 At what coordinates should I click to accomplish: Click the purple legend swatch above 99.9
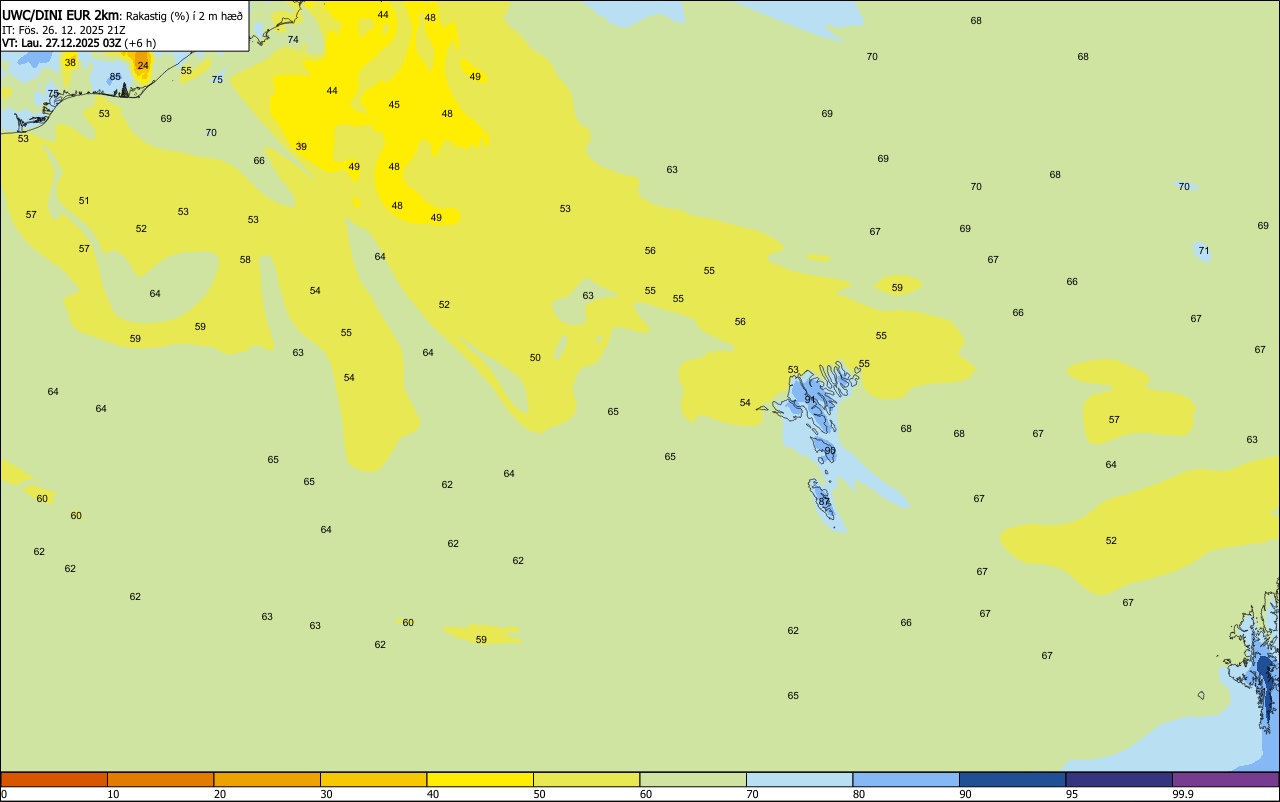point(1225,779)
